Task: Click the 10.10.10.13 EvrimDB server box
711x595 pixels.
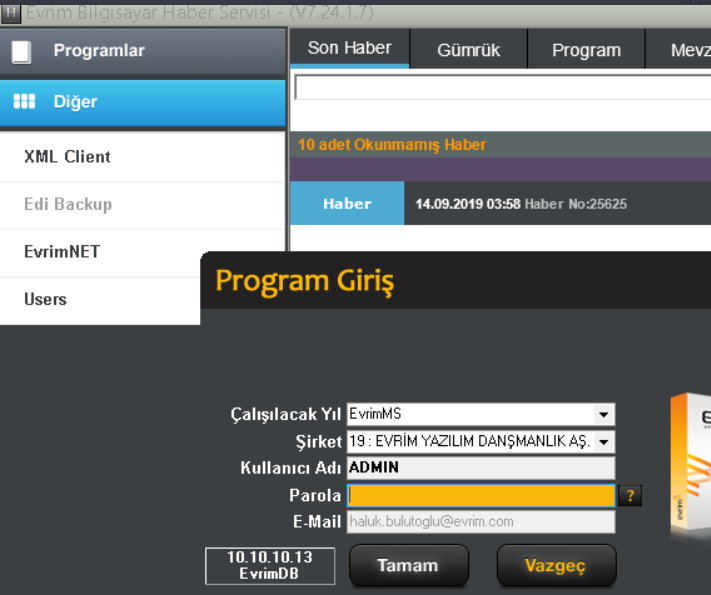Action: (270, 566)
